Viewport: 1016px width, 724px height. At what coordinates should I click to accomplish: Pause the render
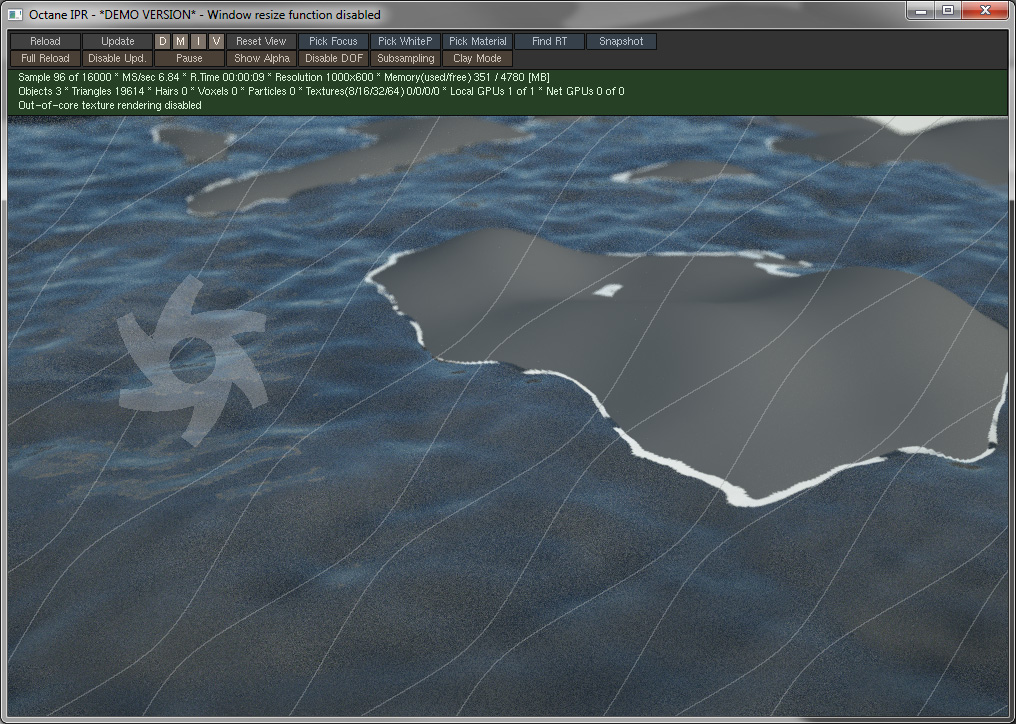pyautogui.click(x=189, y=58)
